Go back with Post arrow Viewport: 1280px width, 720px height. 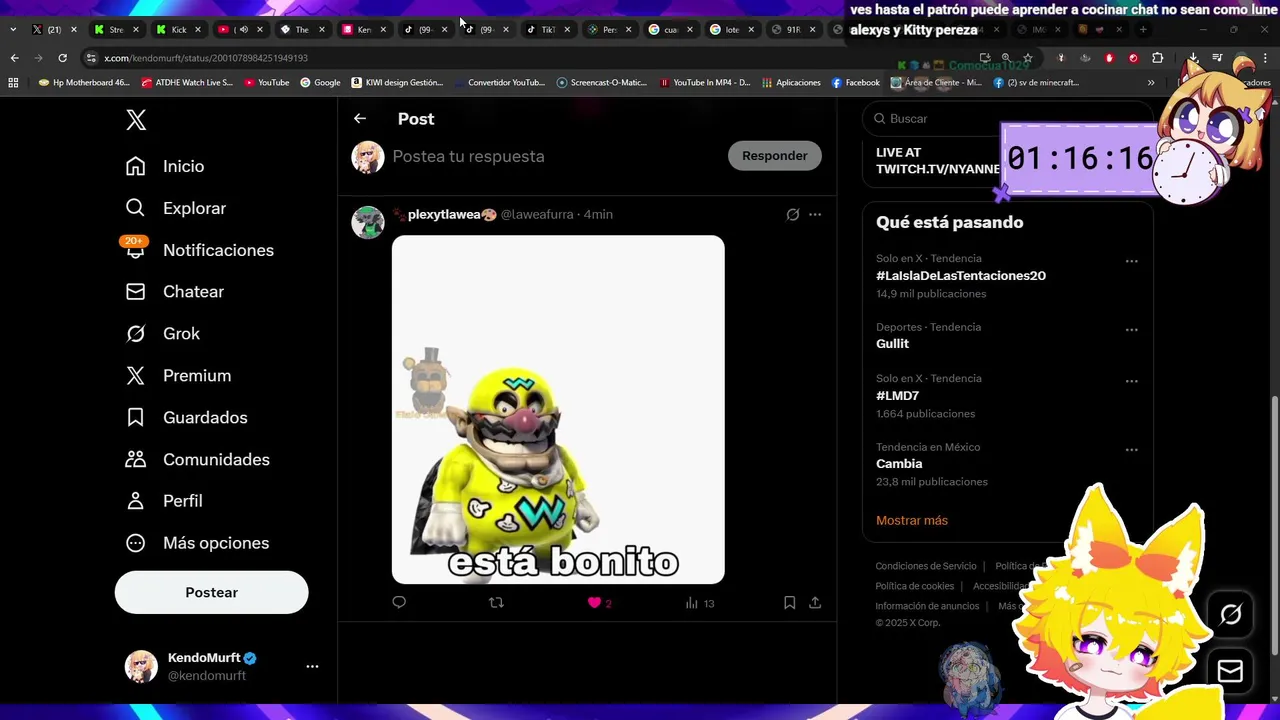[360, 118]
